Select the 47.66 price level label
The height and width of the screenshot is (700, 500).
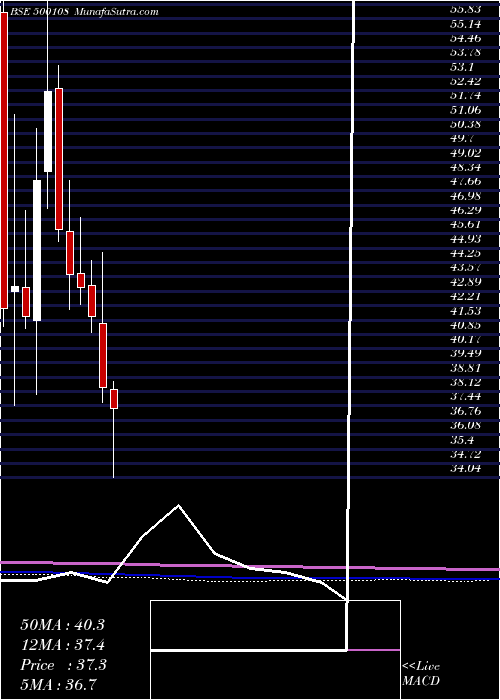(x=464, y=182)
